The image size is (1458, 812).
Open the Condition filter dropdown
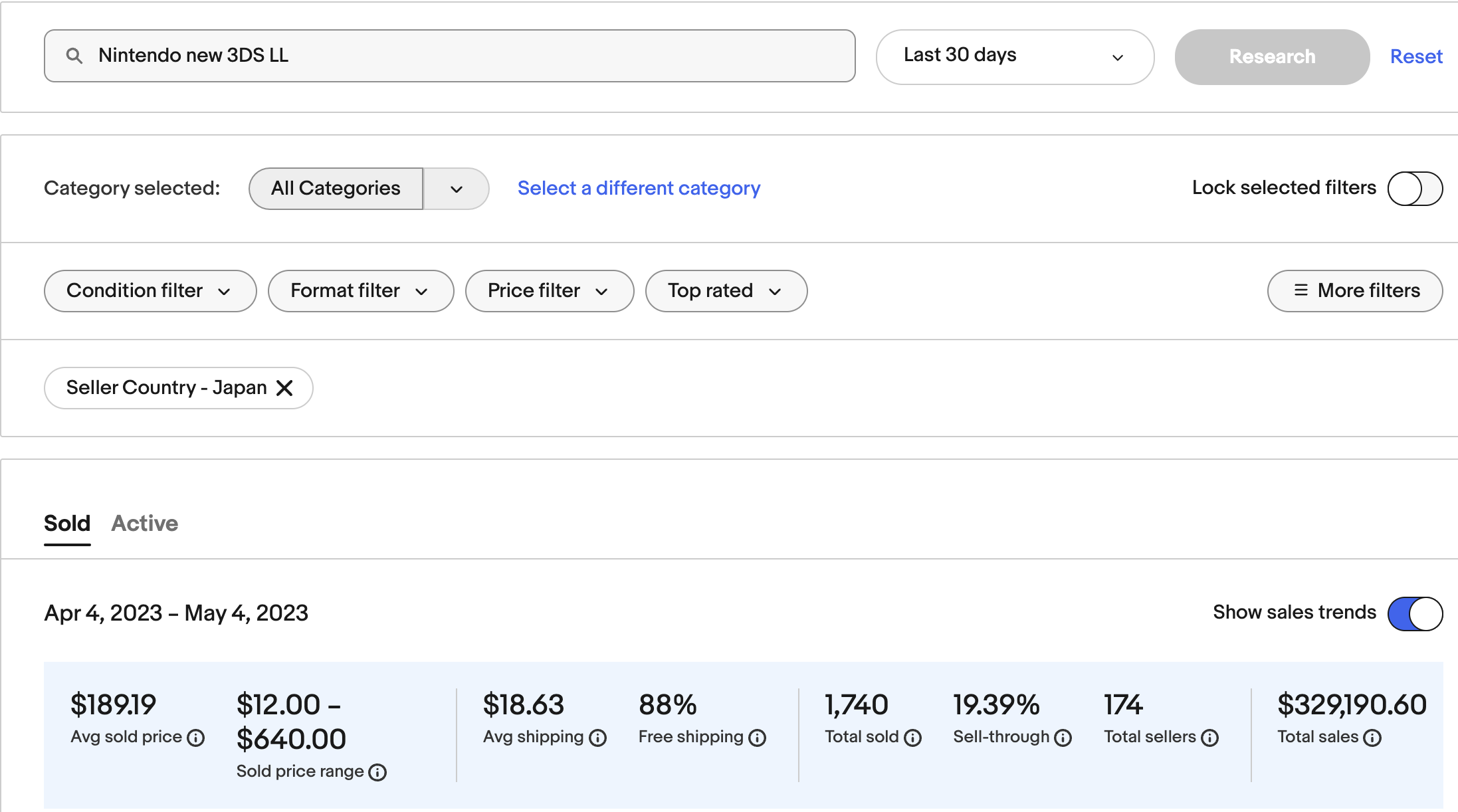click(150, 291)
